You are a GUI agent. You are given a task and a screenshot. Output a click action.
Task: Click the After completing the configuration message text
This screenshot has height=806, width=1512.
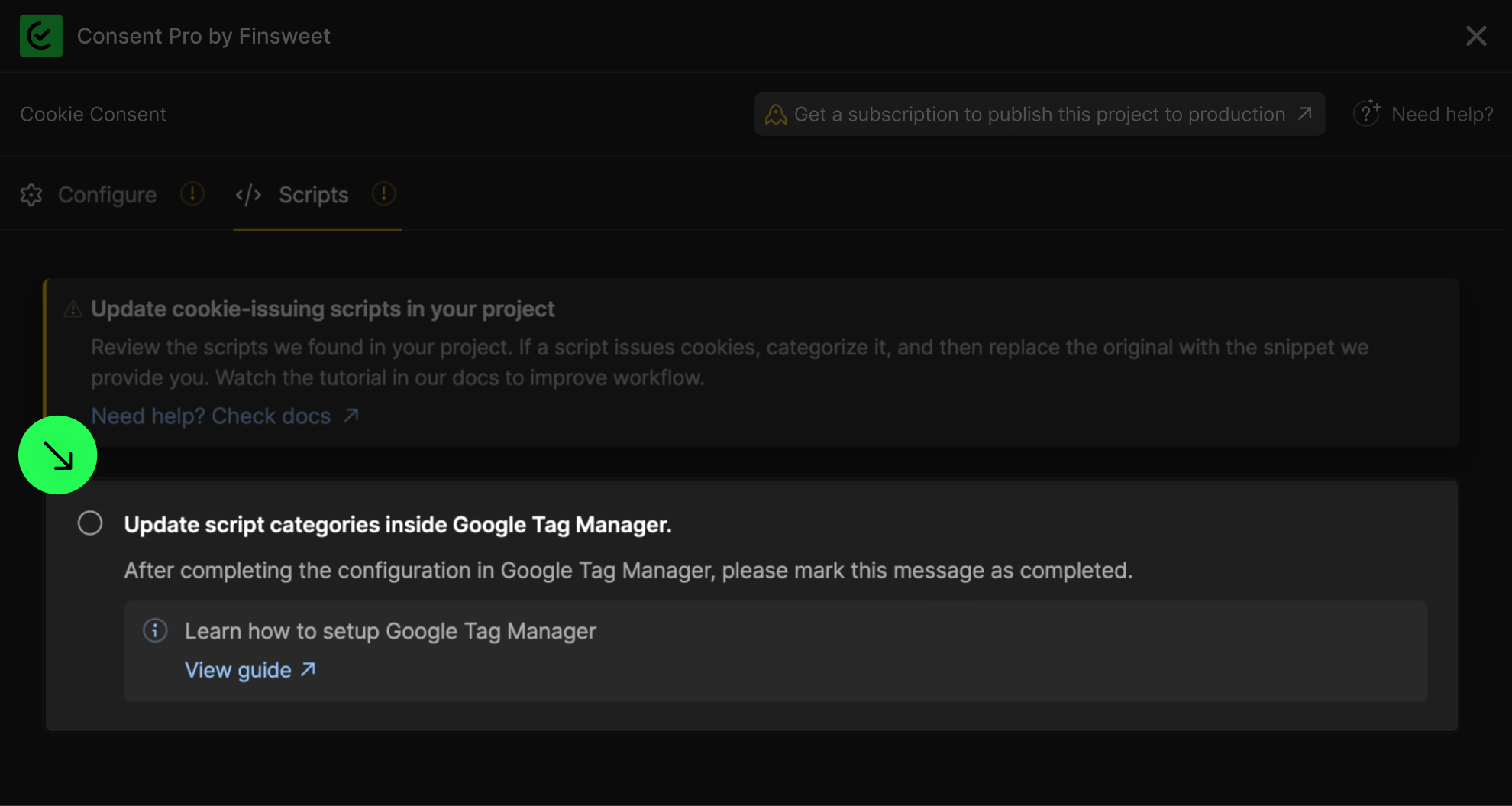point(628,571)
